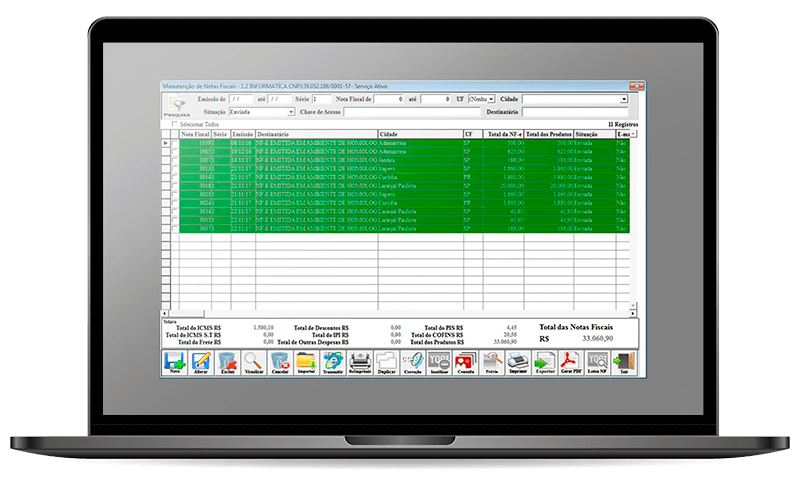Open the Visualizar magnifier tool
The height and width of the screenshot is (483, 800).
[253, 362]
